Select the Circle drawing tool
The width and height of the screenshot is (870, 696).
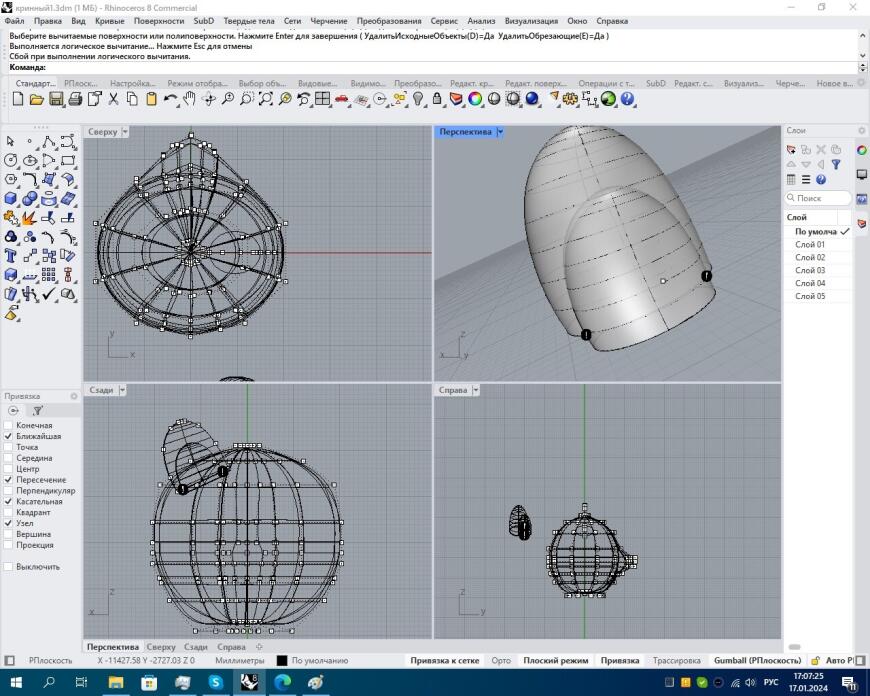coord(11,160)
